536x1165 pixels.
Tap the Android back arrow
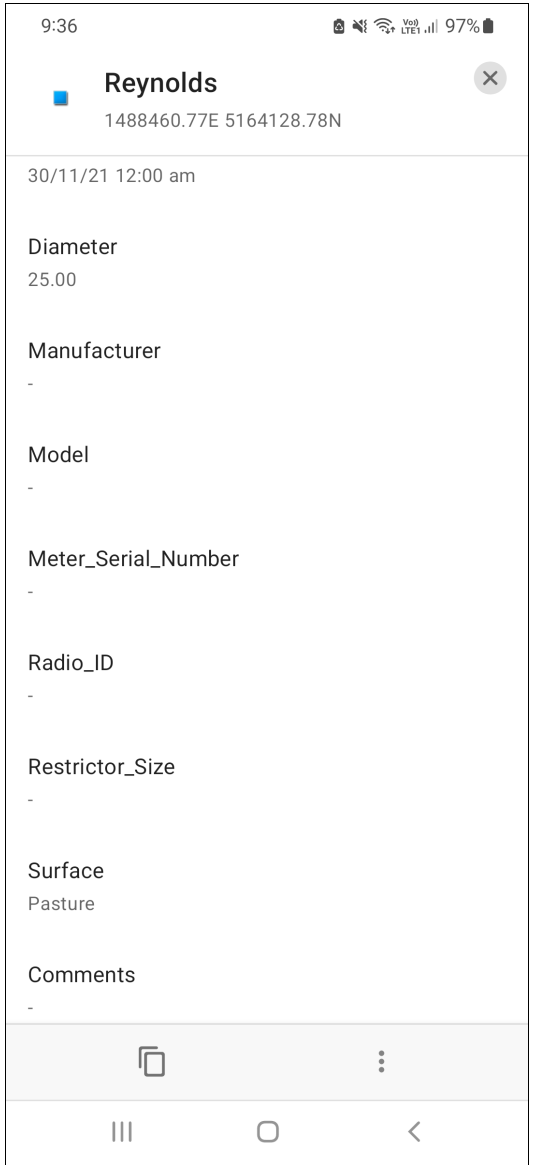point(414,1132)
